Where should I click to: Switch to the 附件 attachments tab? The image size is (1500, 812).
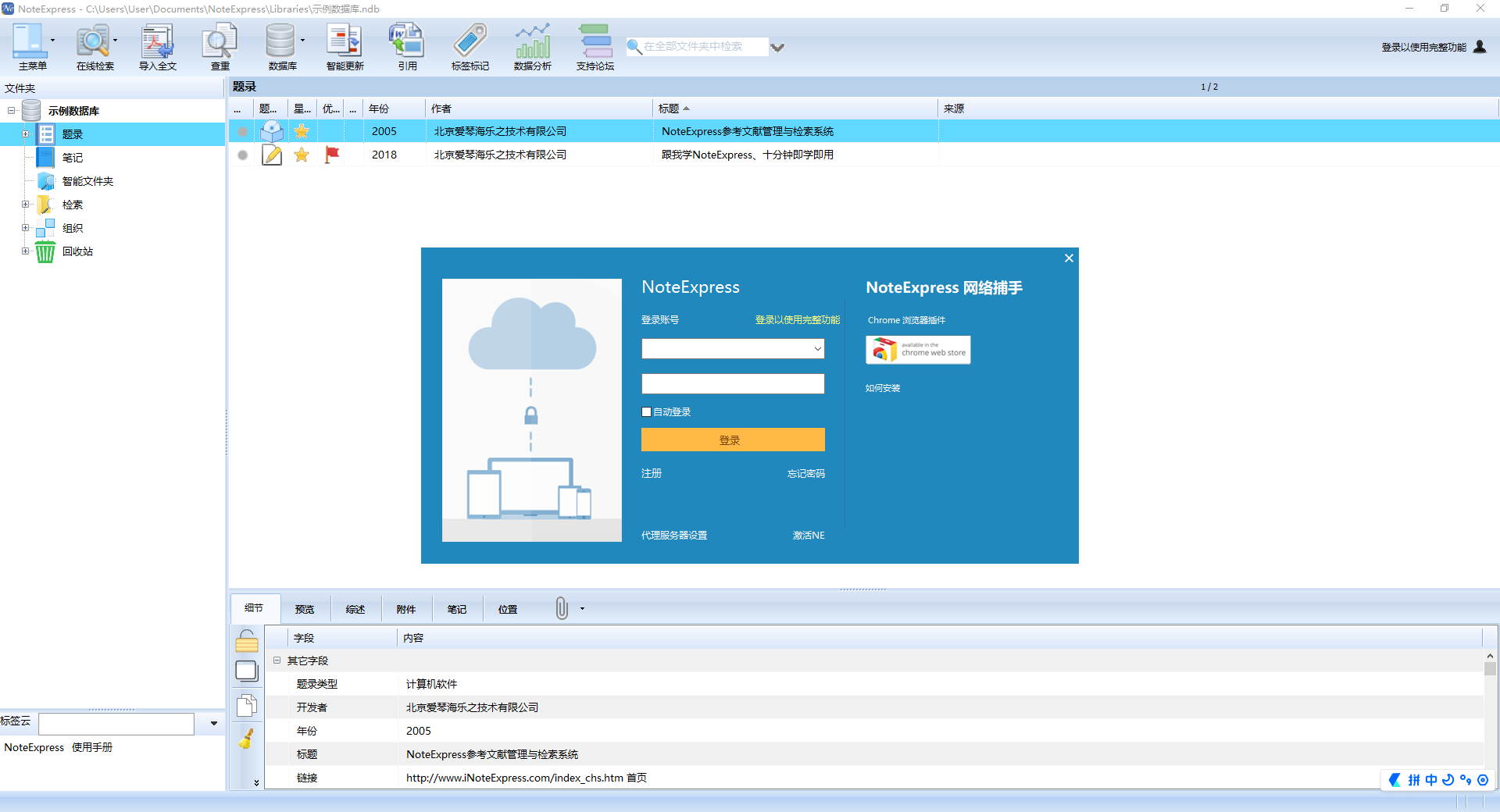[405, 609]
